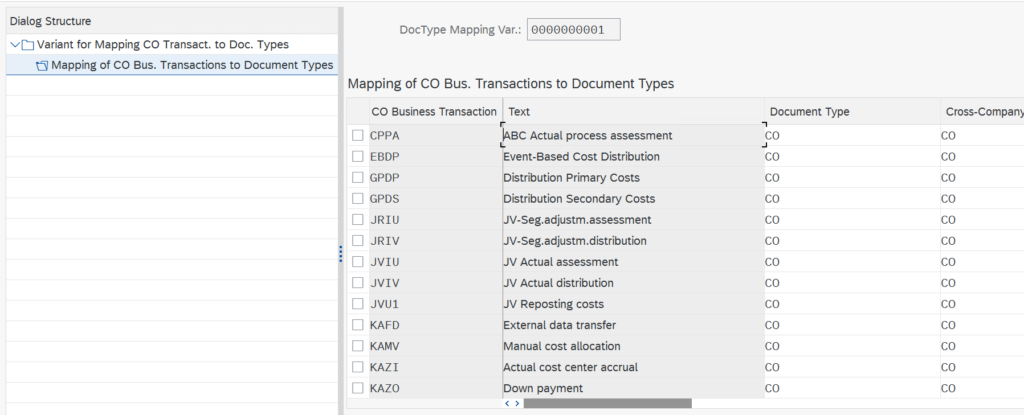Select Mapping of CO Bus. Transactions tree item
This screenshot has width=1024, height=415.
pos(191,66)
